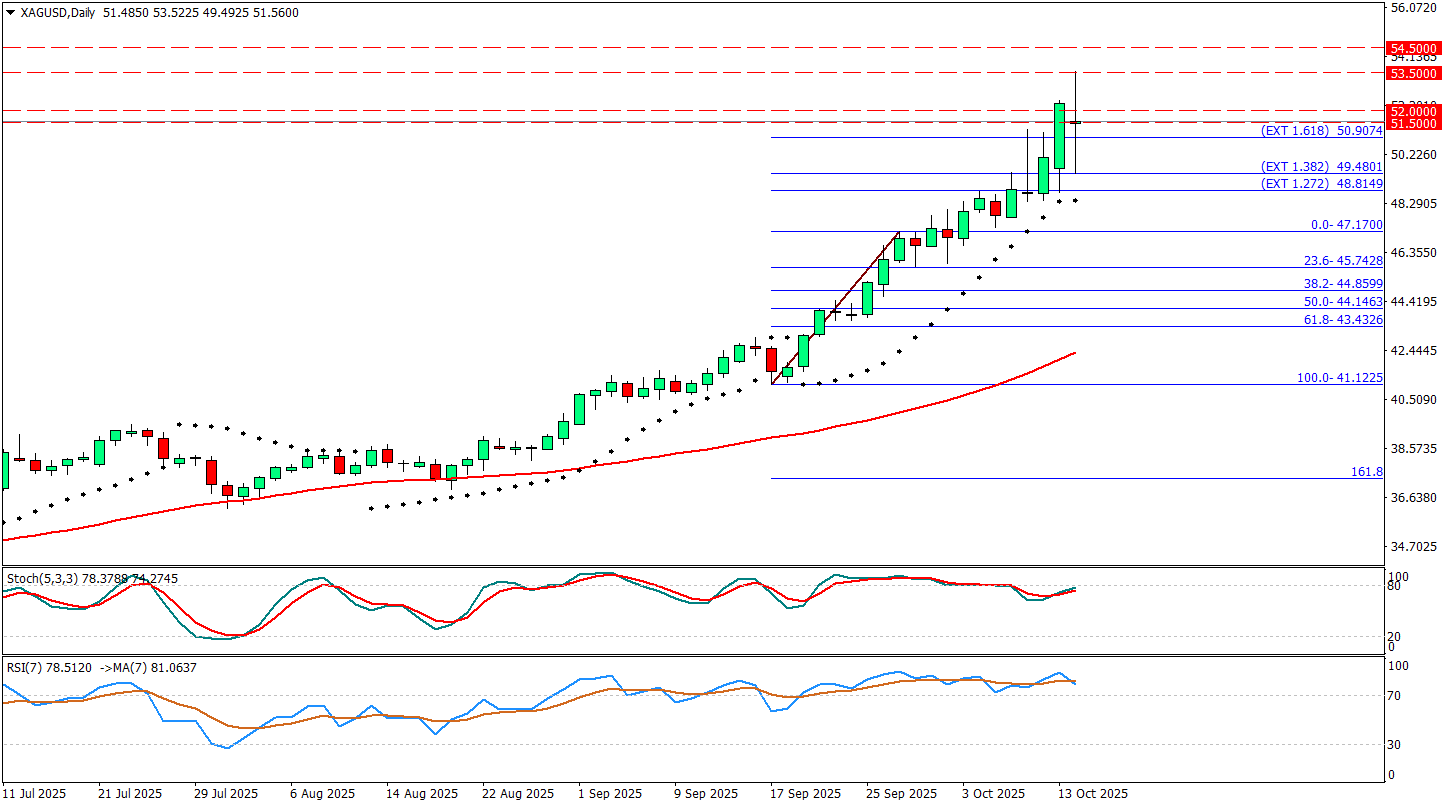This screenshot has width=1448, height=806.
Task: Select the EXT 1.382 Fibonacci level label
Action: click(x=1321, y=167)
